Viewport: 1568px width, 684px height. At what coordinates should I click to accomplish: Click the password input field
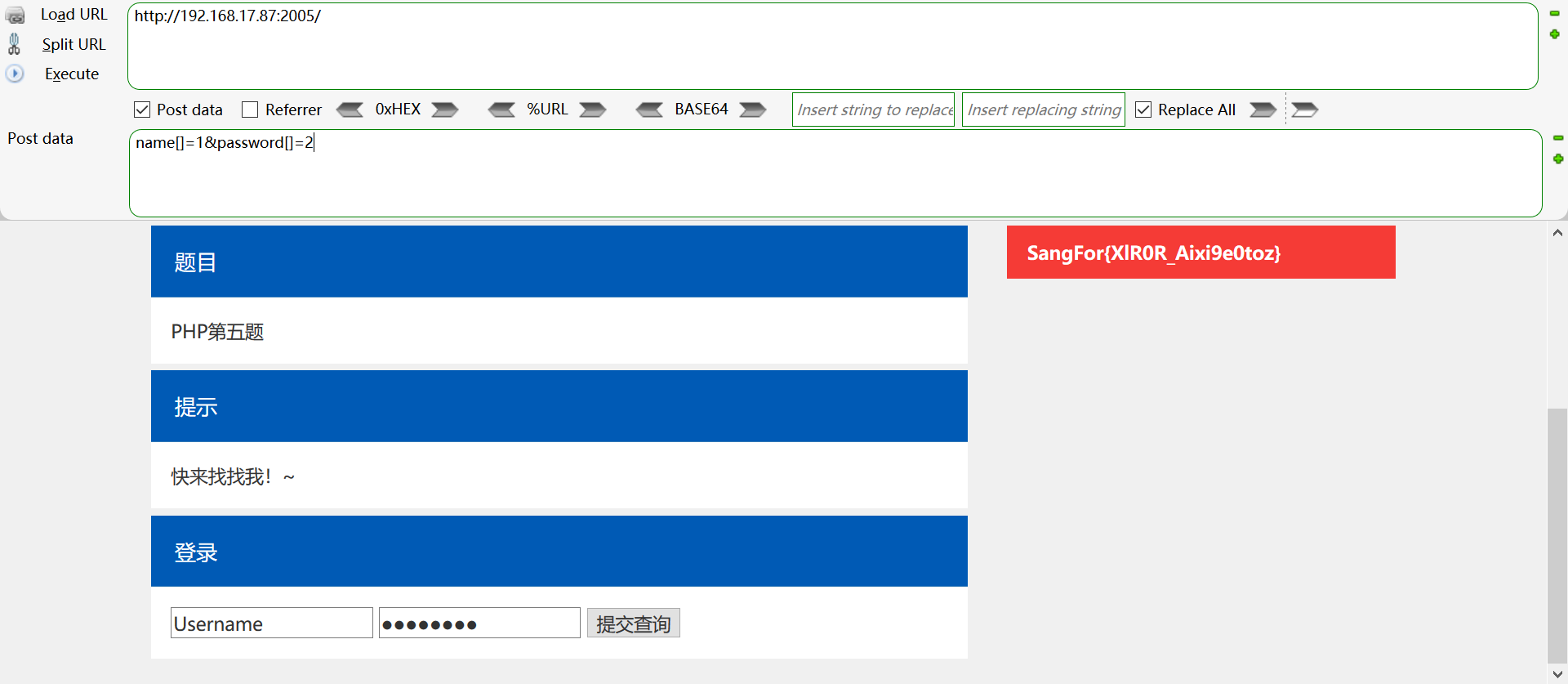click(x=480, y=624)
